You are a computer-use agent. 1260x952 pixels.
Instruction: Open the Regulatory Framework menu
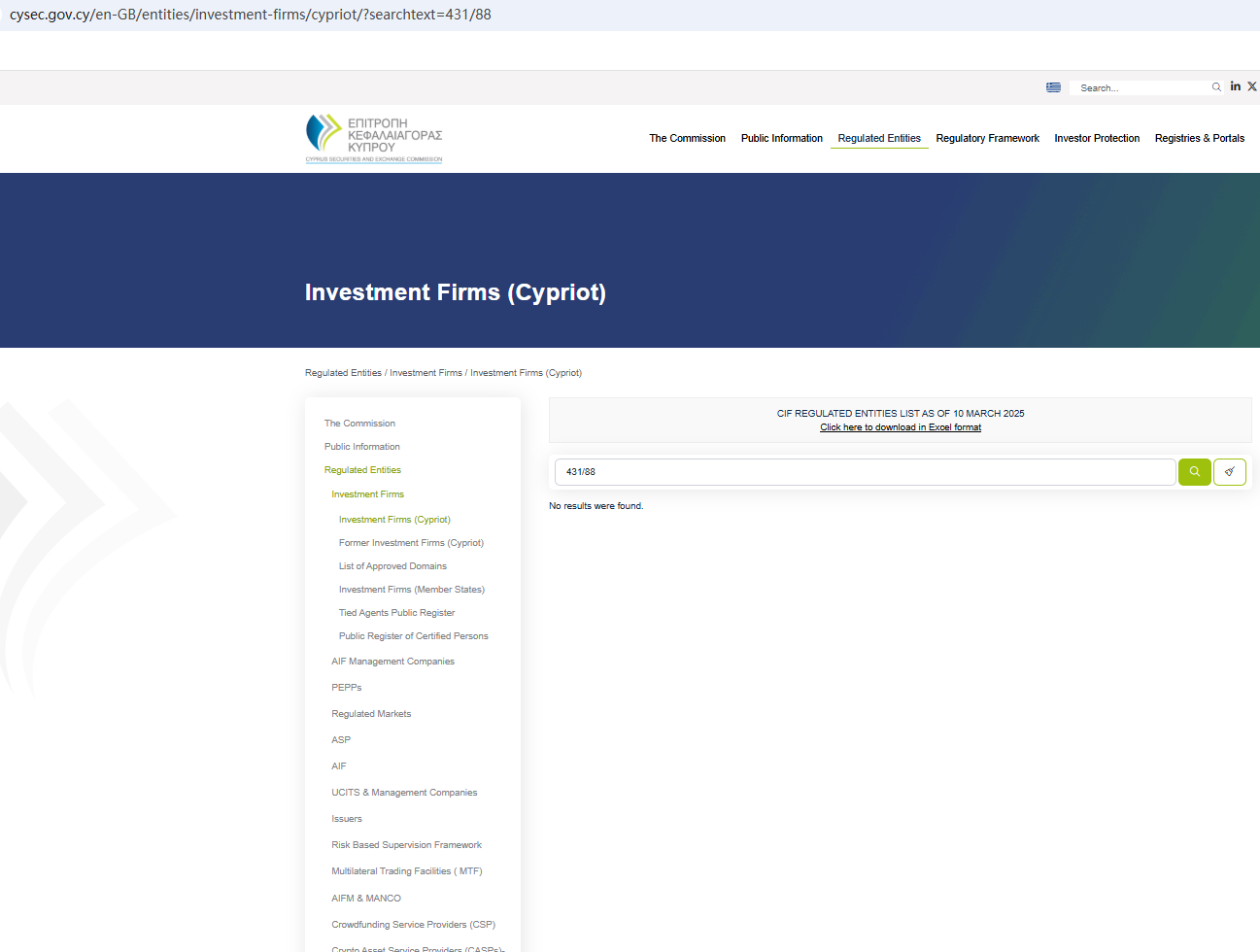pyautogui.click(x=987, y=138)
